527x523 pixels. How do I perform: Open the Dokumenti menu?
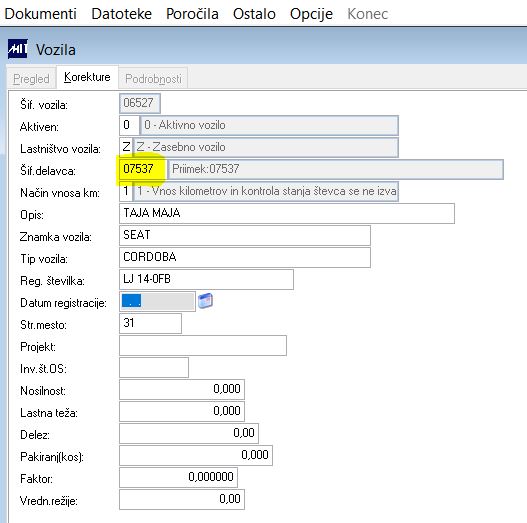click(x=41, y=14)
